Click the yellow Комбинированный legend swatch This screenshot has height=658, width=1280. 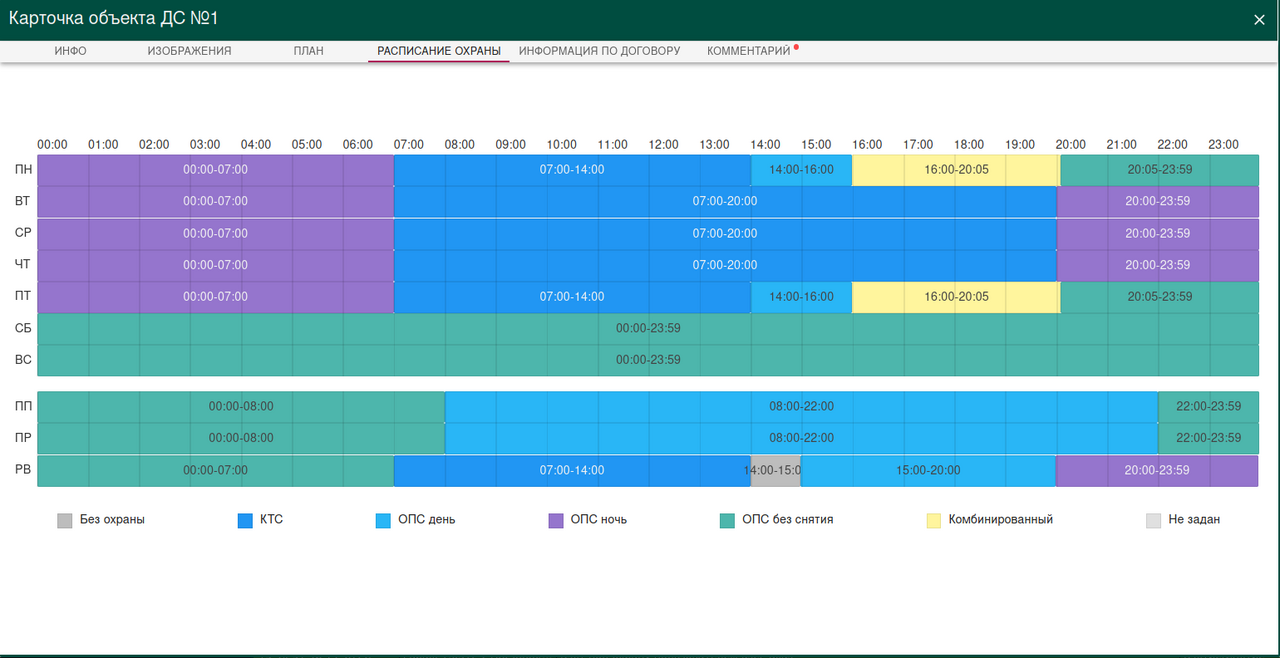934,520
